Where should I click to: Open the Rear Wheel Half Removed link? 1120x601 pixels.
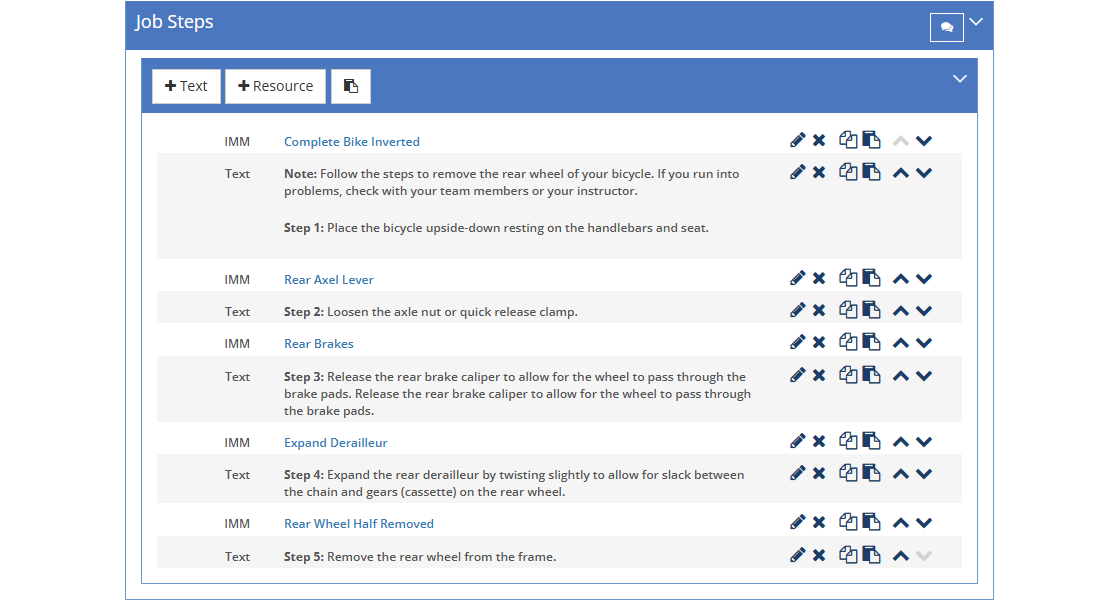tap(359, 524)
